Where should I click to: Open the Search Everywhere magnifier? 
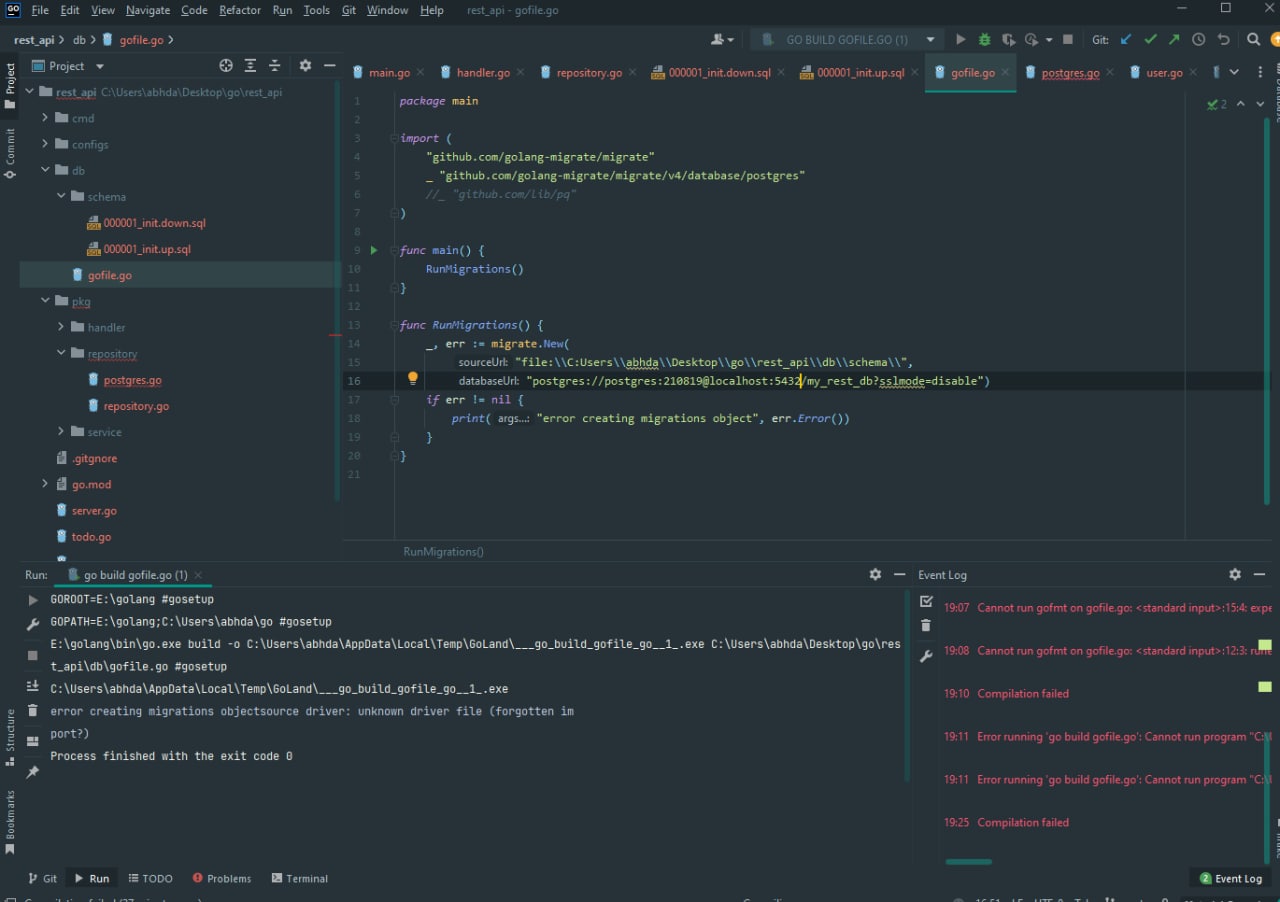point(1254,40)
